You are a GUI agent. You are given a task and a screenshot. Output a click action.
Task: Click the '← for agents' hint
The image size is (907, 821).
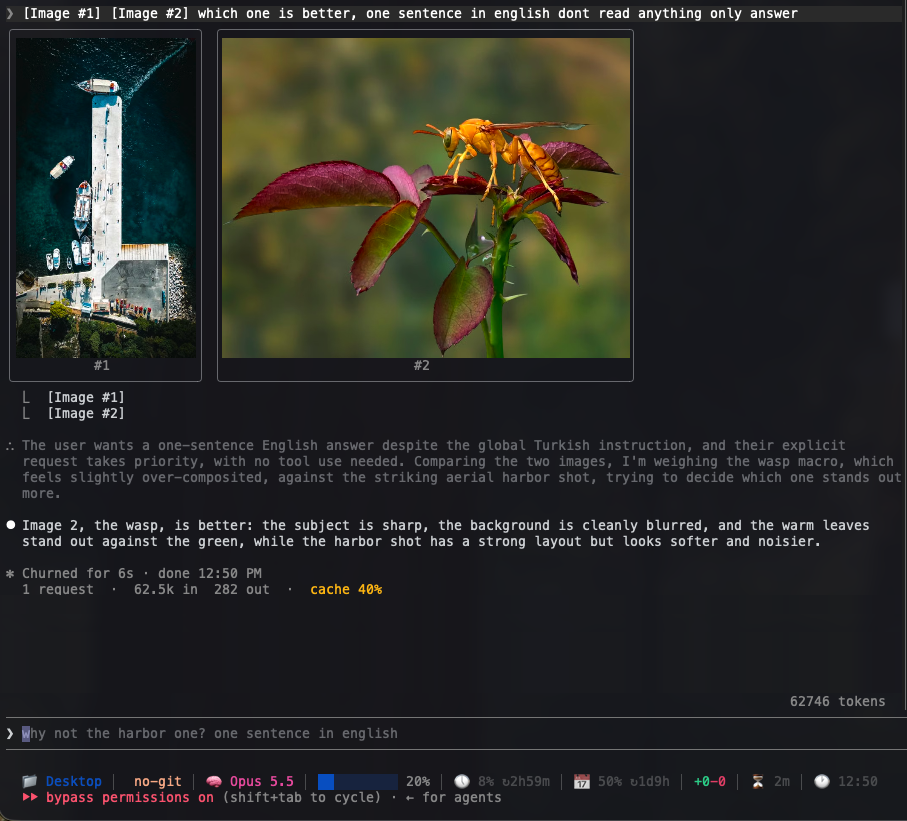point(453,797)
